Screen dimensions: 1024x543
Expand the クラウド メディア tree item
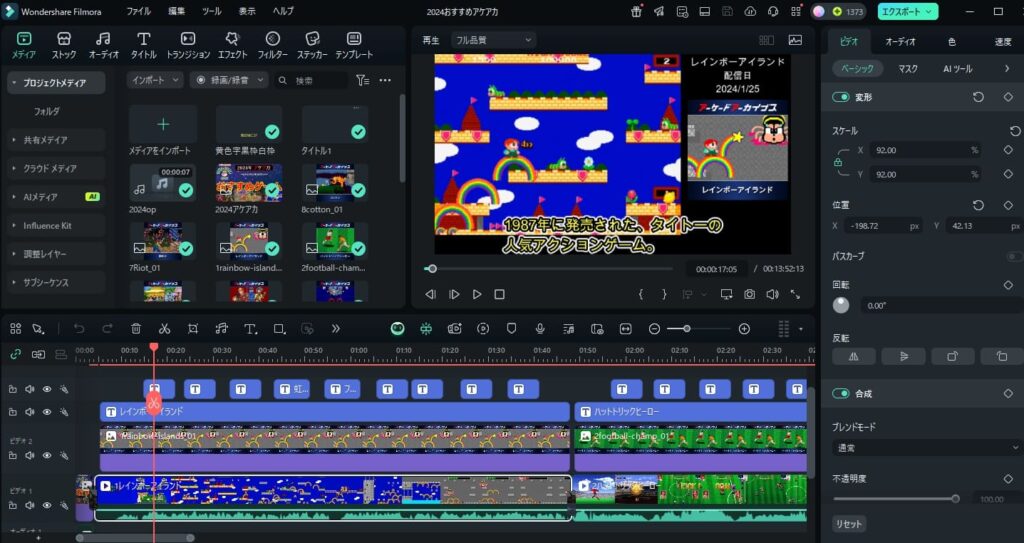pyautogui.click(x=56, y=169)
